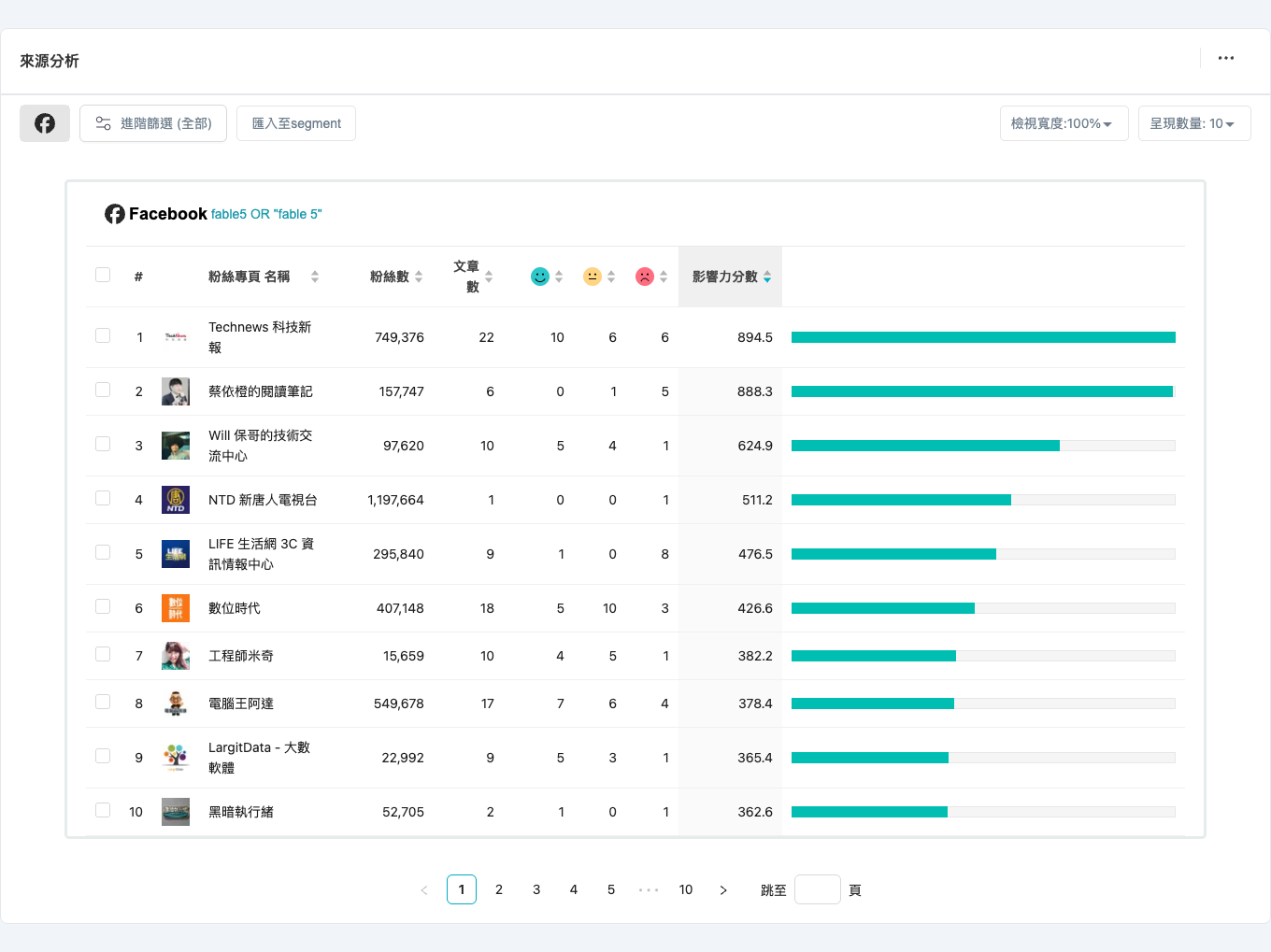Viewport: 1271px width, 952px height.
Task: Check the 數位時代 row checkbox
Action: [103, 606]
